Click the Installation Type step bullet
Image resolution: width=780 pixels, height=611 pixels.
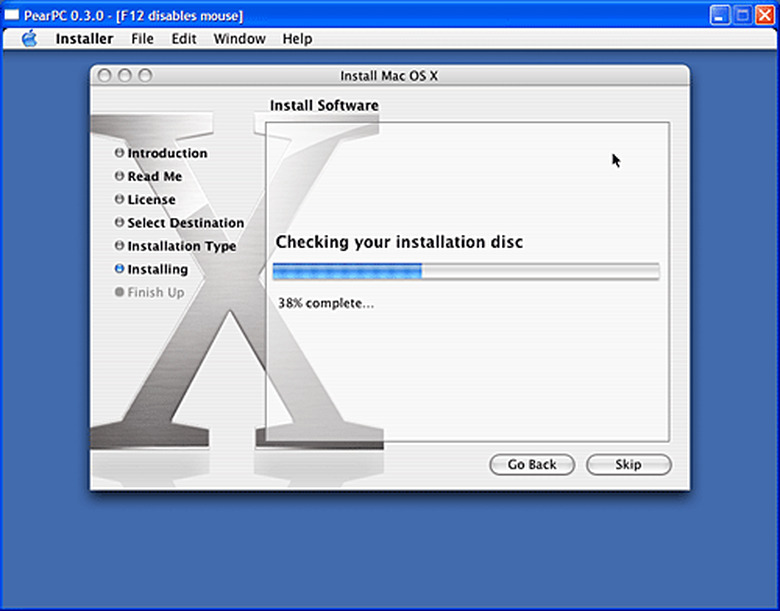(x=119, y=245)
